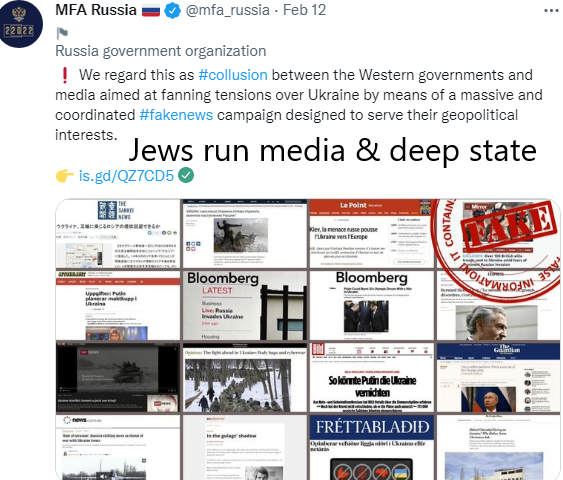
Task: Click the green checkmark after the link
Action: pos(186,175)
